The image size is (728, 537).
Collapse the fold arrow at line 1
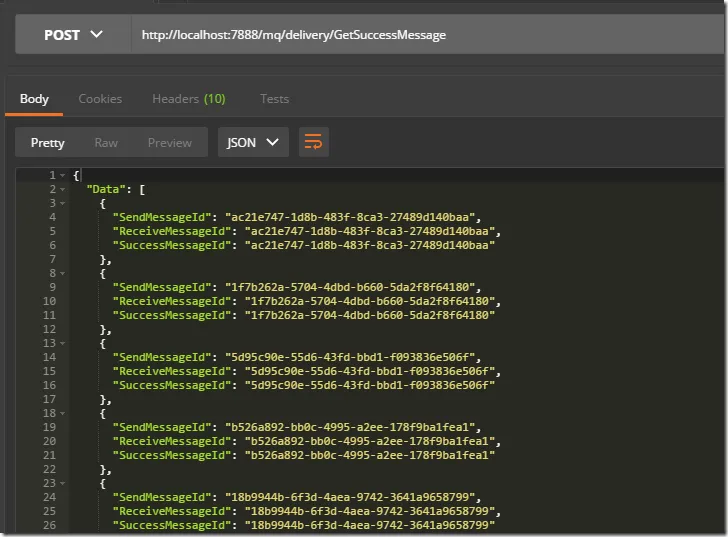pos(63,175)
